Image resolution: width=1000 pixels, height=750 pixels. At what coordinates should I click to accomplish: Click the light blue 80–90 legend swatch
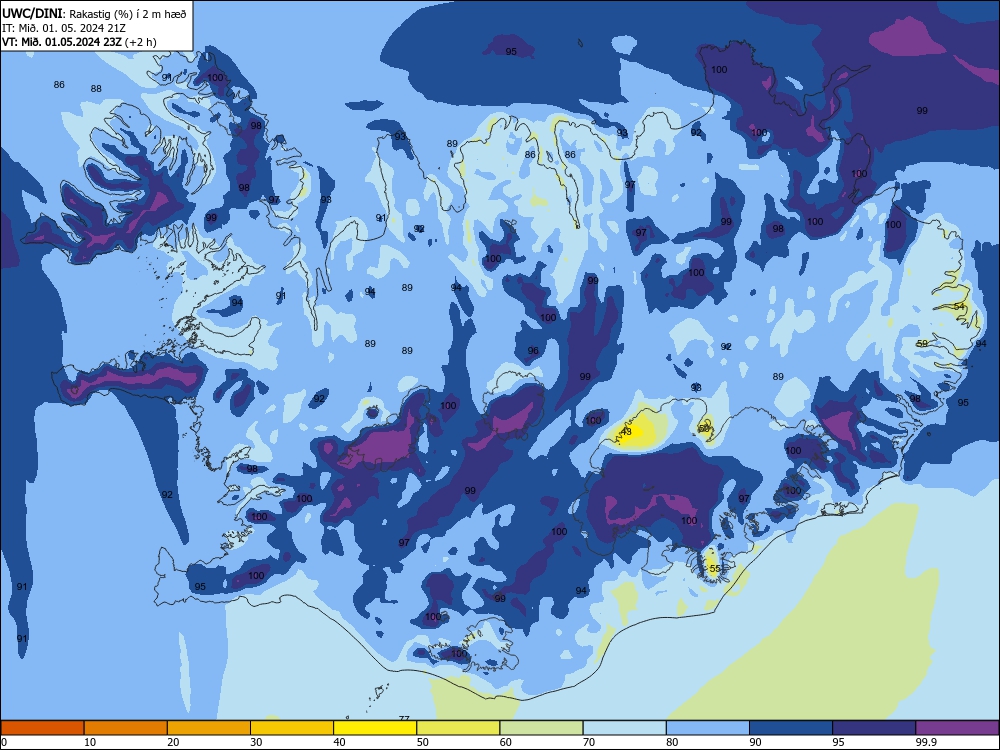point(708,728)
